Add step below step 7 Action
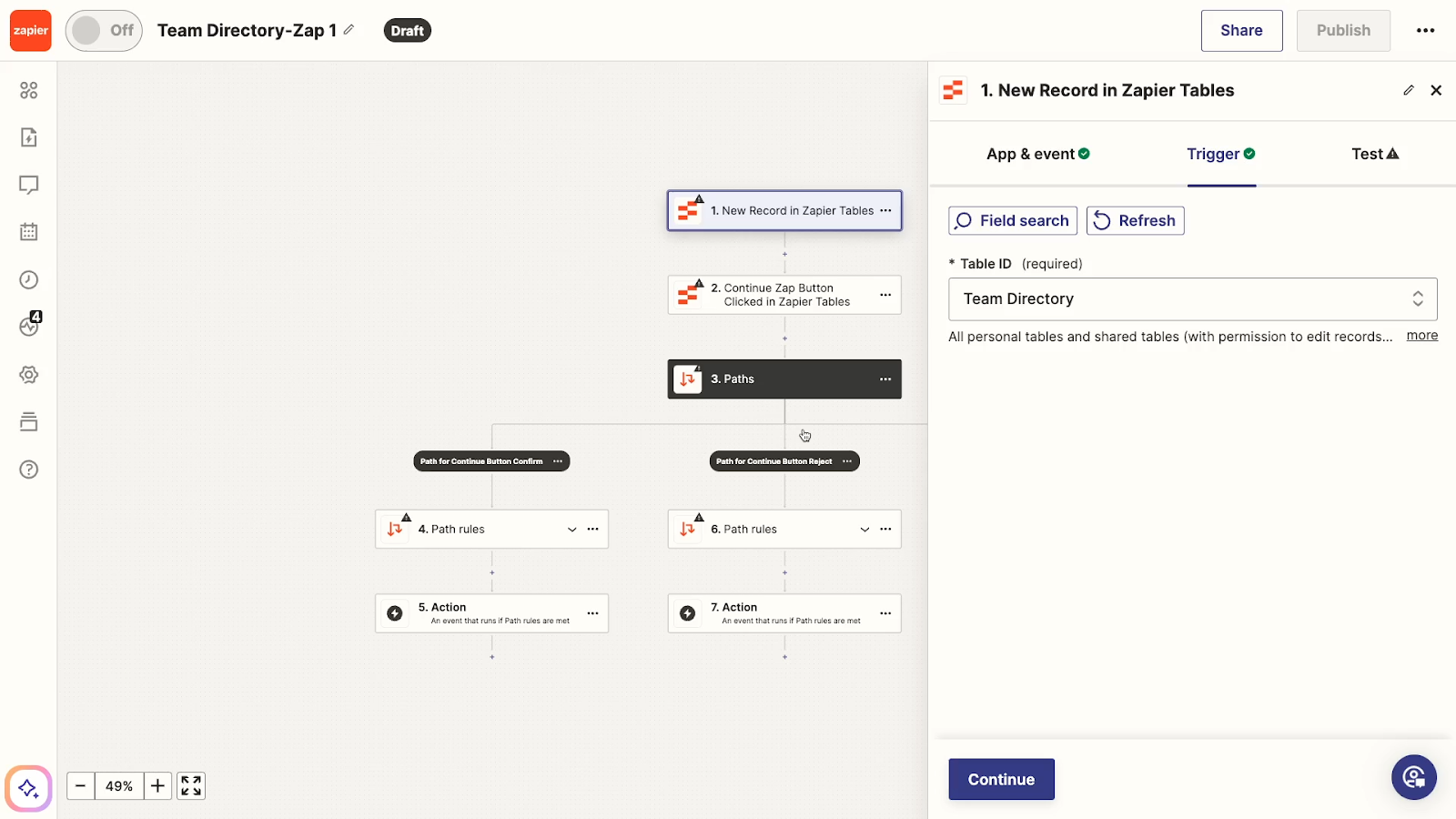Image resolution: width=1456 pixels, height=819 pixels. 784,657
